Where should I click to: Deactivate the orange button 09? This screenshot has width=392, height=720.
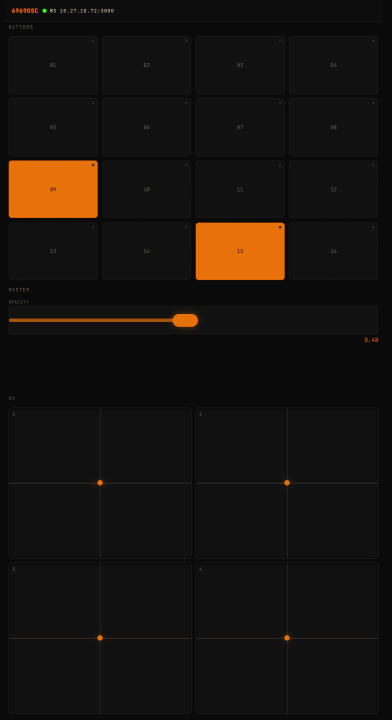pos(53,189)
